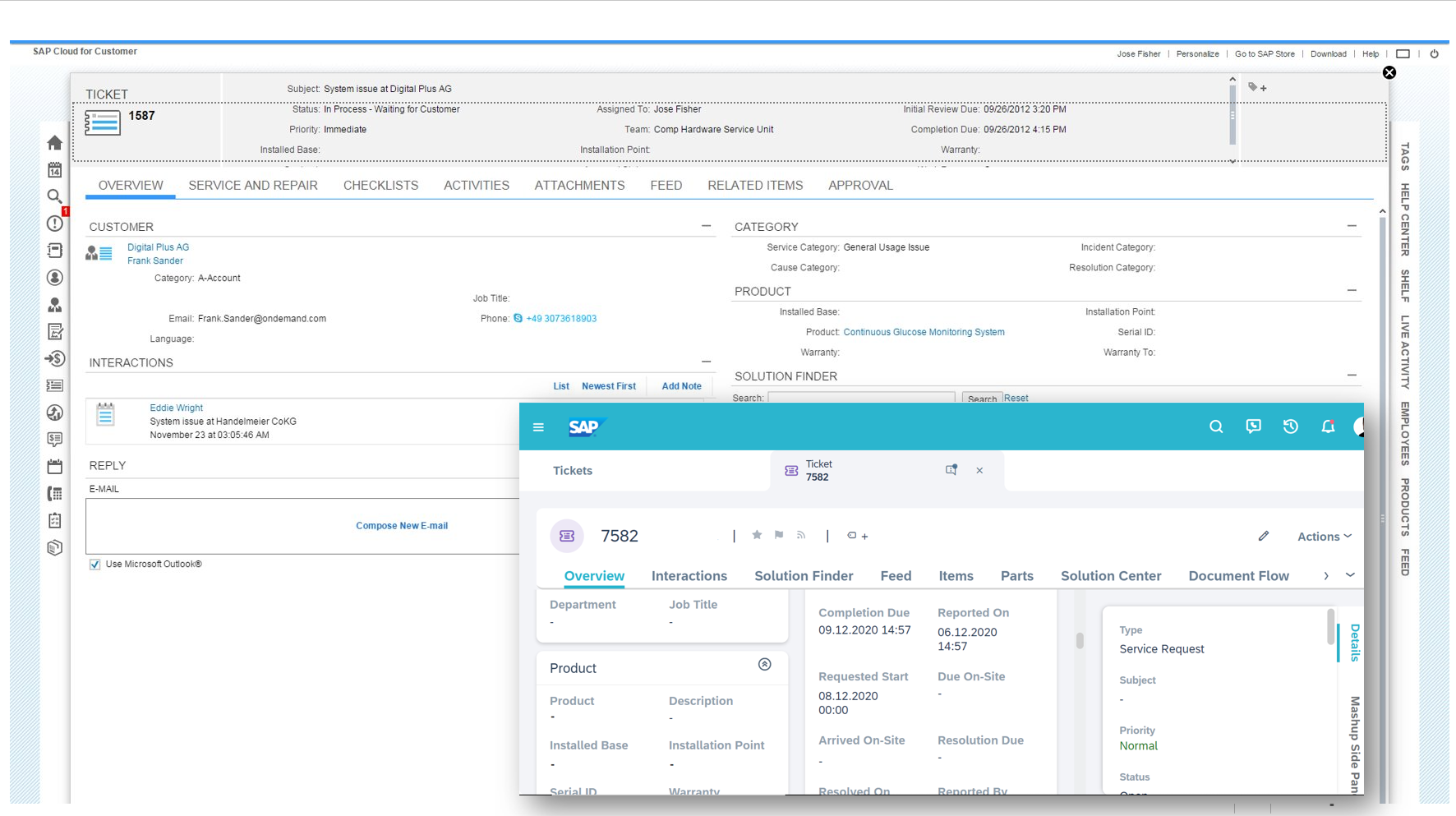The height and width of the screenshot is (816, 1456).
Task: Click the power icon in top bar
Action: pyautogui.click(x=1435, y=54)
